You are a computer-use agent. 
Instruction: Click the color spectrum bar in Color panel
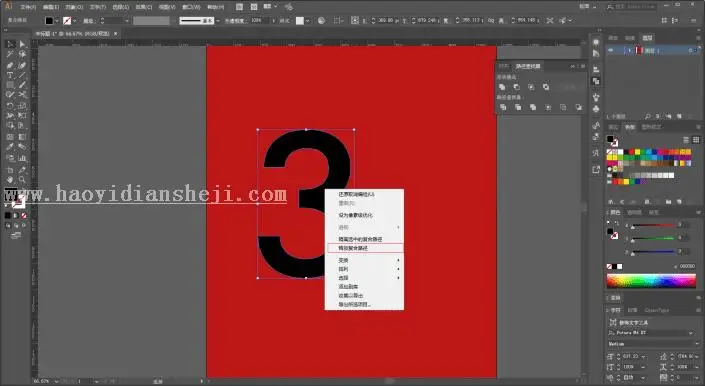651,281
